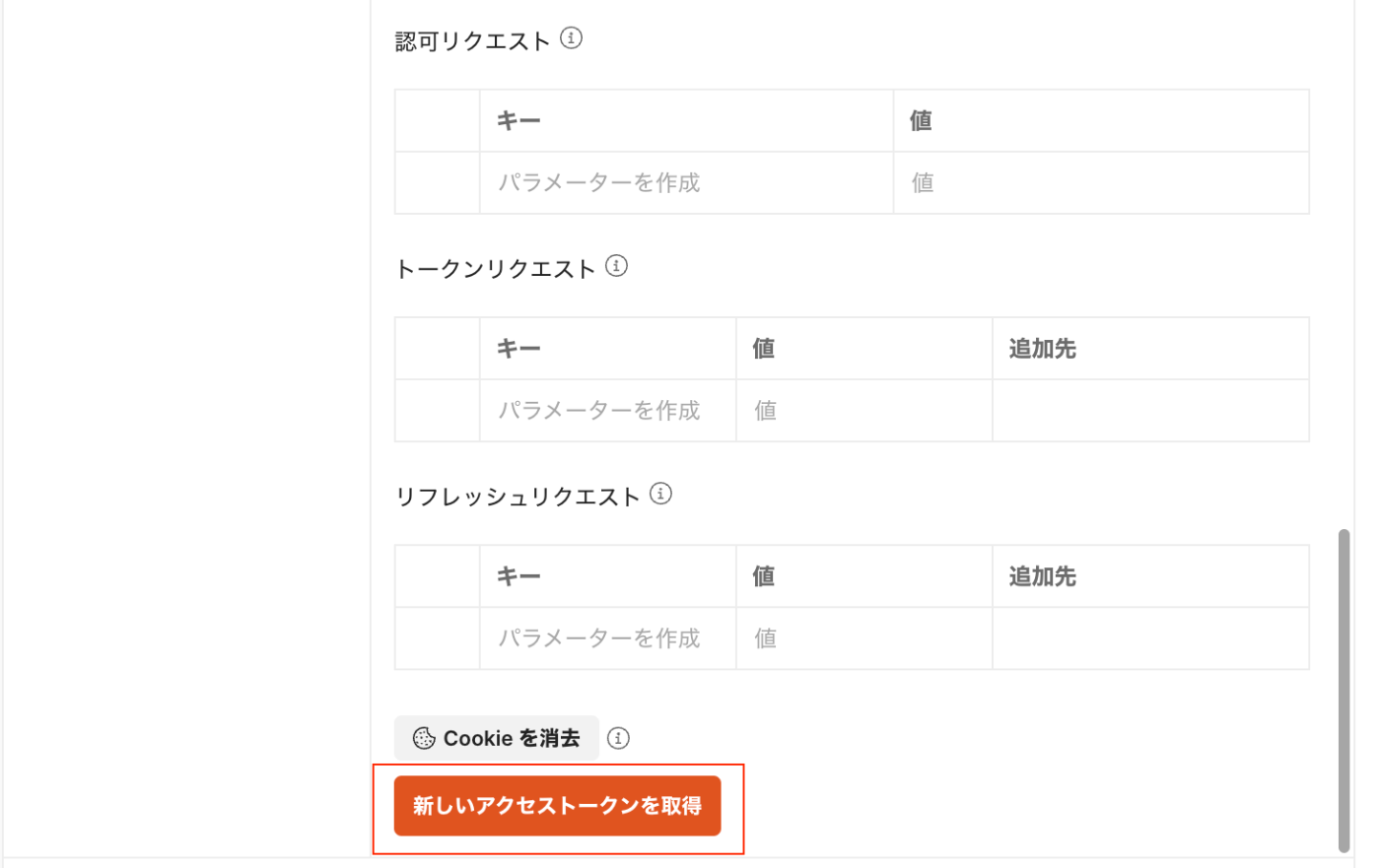Click 新しいアクセストークンを取得 button
This screenshot has height=868, width=1380.
point(557,806)
